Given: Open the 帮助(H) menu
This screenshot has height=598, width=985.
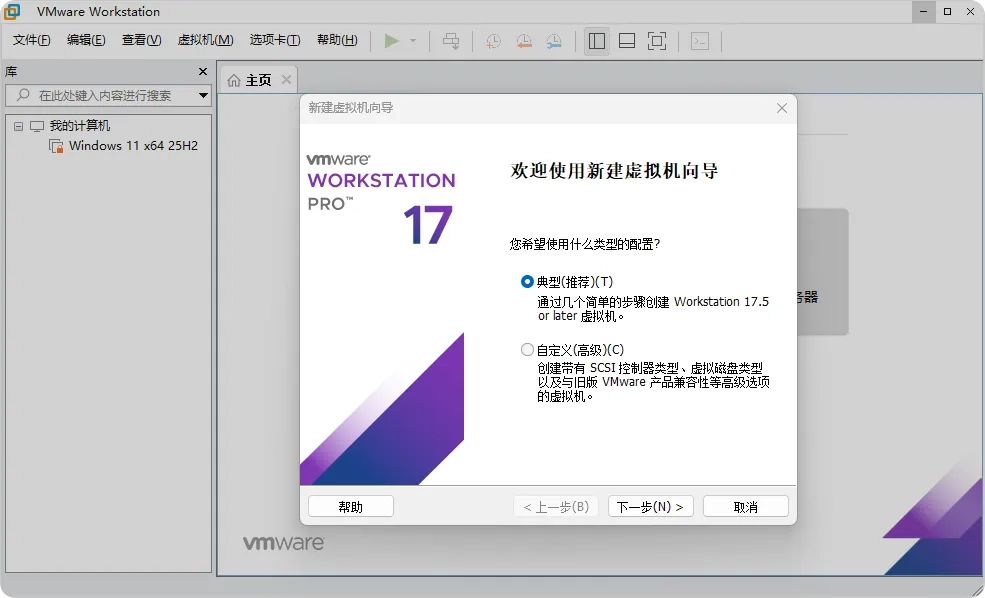Looking at the screenshot, I should pyautogui.click(x=337, y=40).
